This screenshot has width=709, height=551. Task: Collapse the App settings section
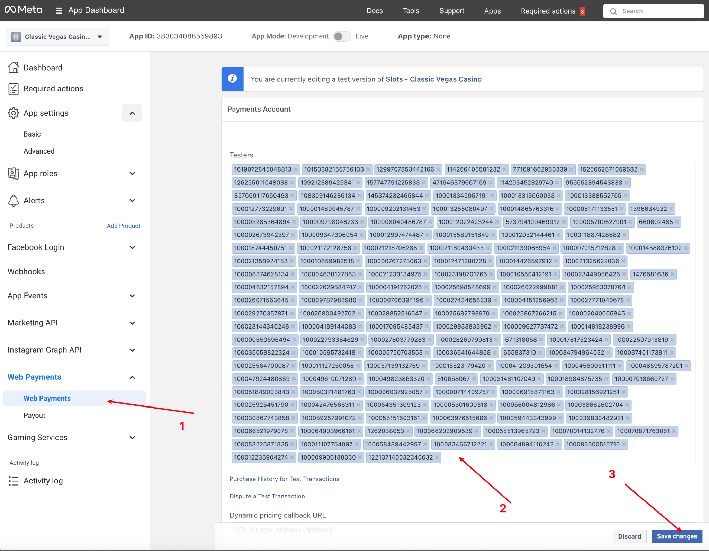click(132, 114)
